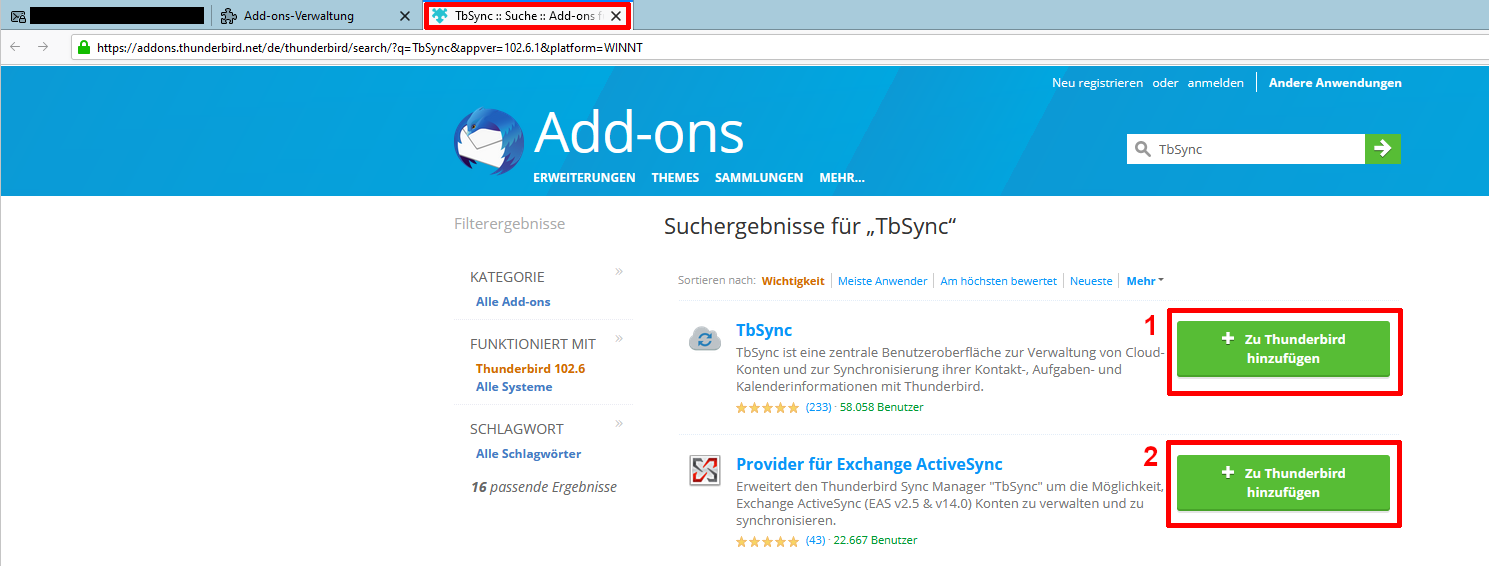Screen dimensions: 1489x566
Task: Click the anmelden link
Action: (x=1215, y=83)
